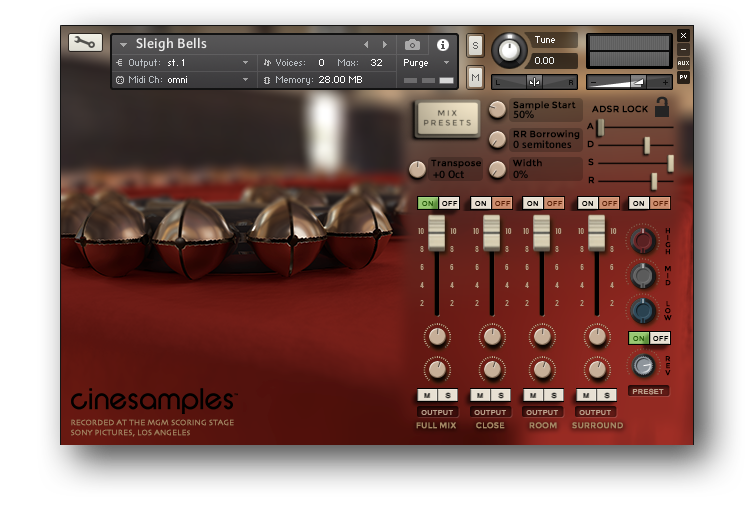754x505 pixels.
Task: Mute the instrument with M button
Action: (475, 77)
